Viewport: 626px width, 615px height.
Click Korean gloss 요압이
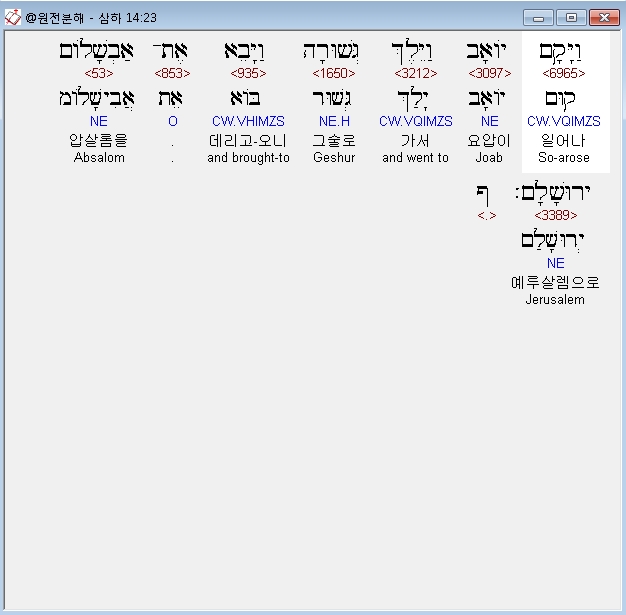[x=489, y=141]
